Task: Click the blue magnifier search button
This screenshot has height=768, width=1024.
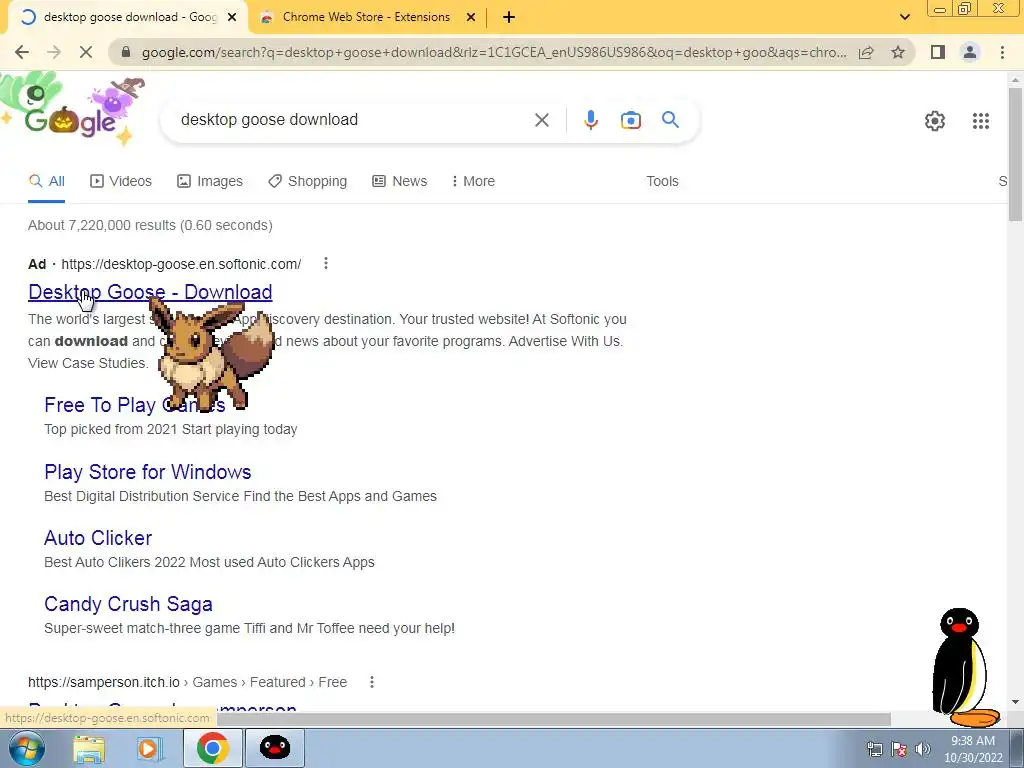Action: (670, 120)
